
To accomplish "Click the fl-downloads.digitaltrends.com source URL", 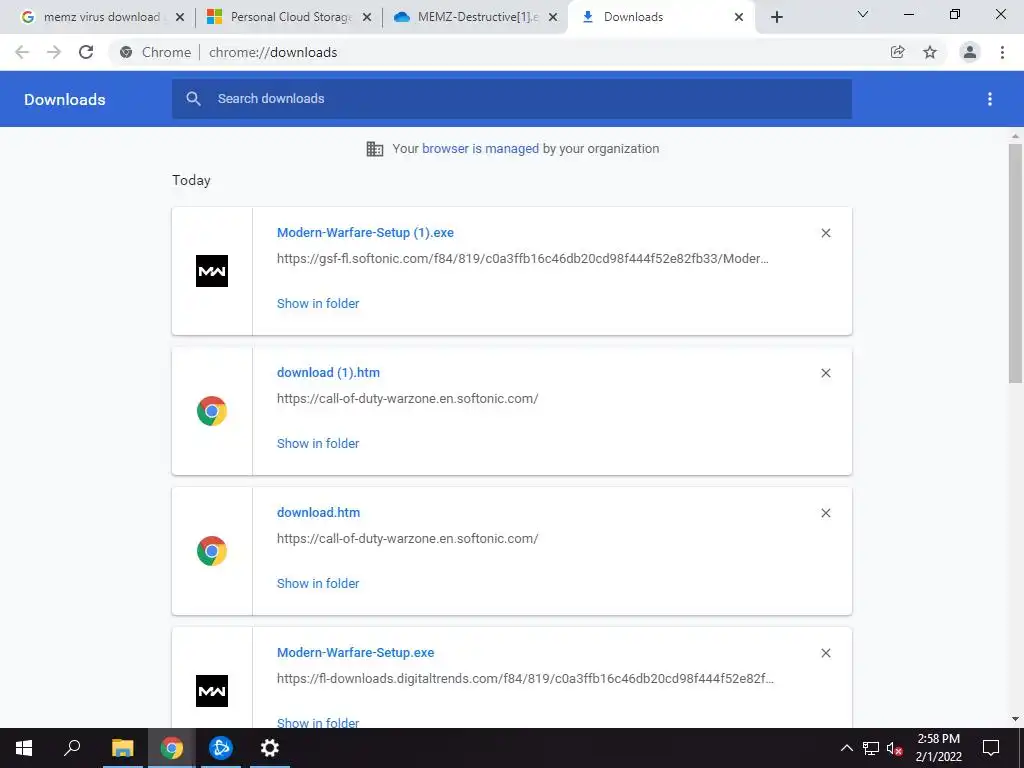I will pyautogui.click(x=525, y=679).
